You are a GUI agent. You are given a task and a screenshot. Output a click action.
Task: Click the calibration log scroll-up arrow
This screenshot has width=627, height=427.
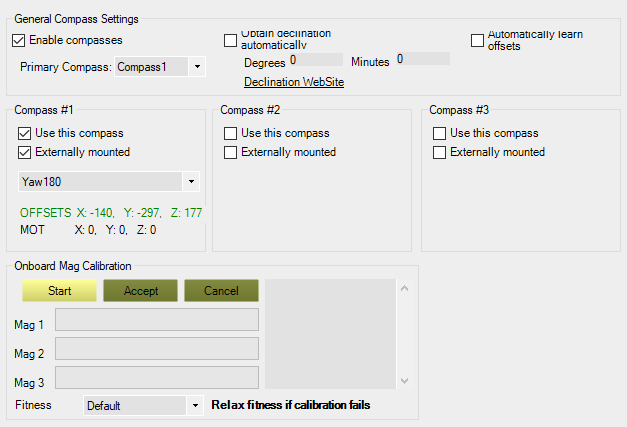pyautogui.click(x=404, y=288)
